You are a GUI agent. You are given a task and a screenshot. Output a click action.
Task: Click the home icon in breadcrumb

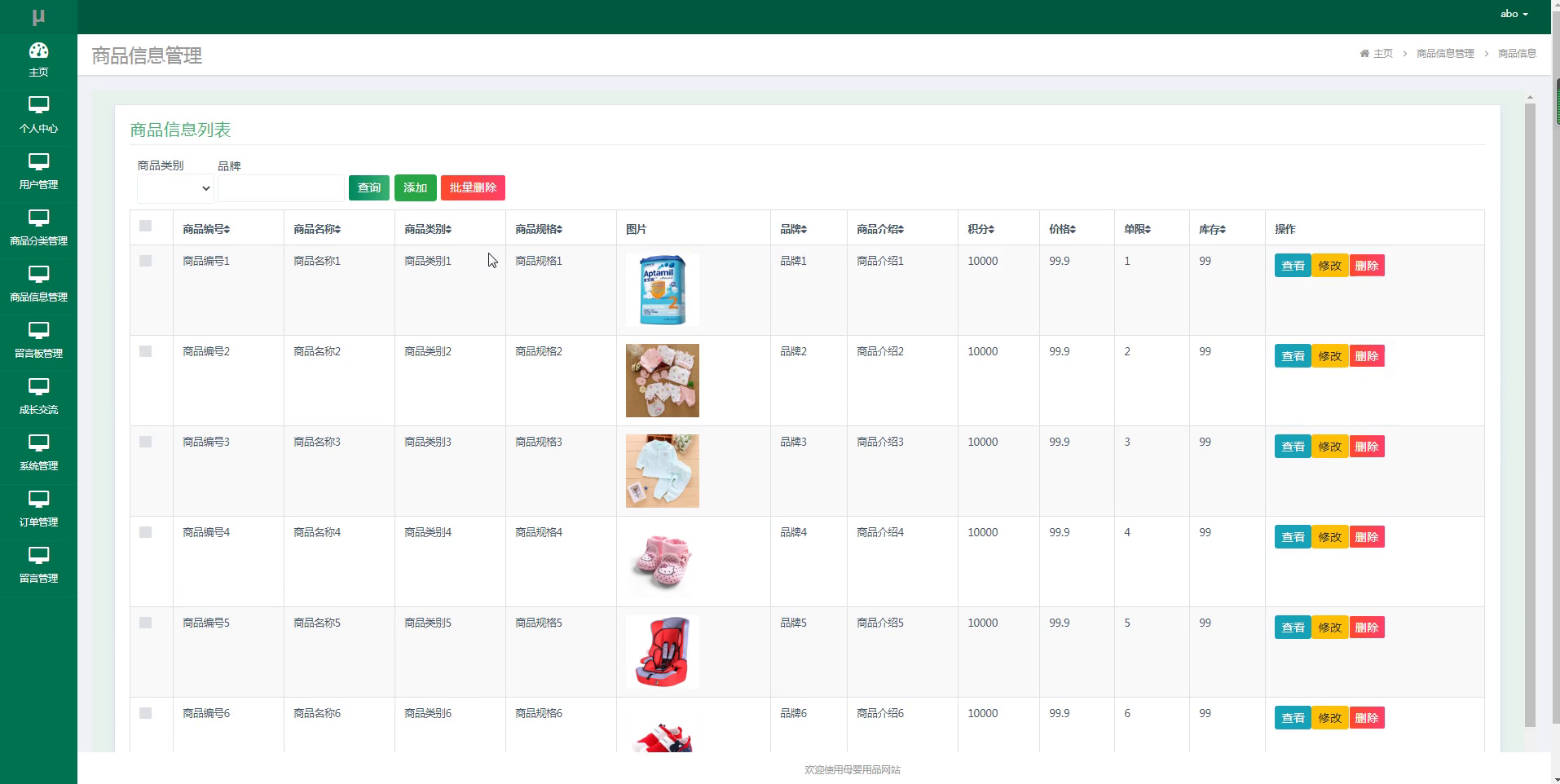[x=1364, y=54]
